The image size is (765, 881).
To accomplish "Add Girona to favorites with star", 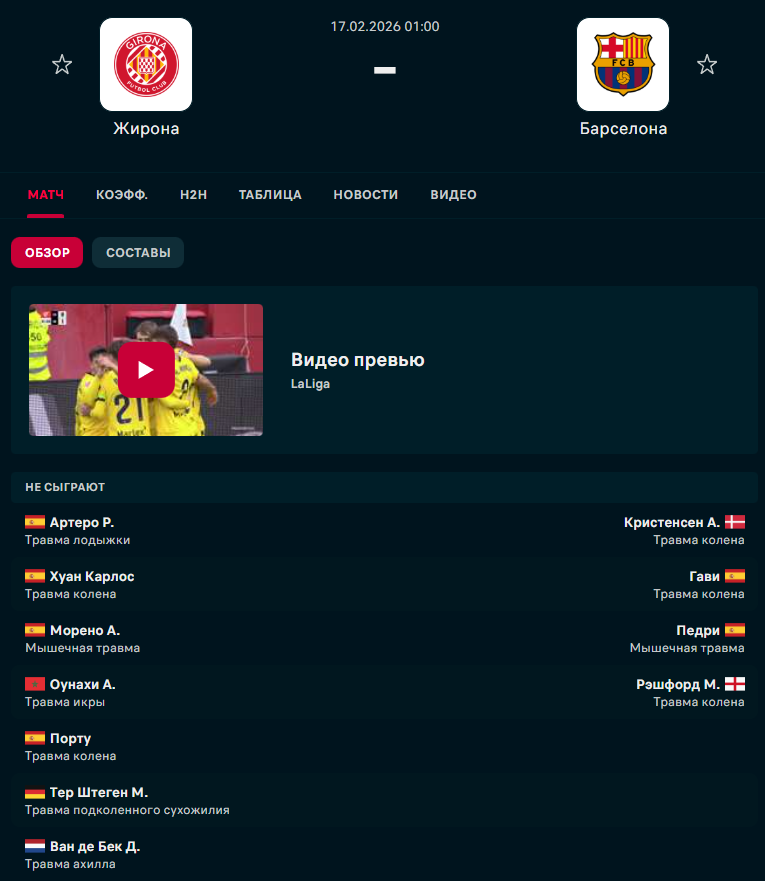I will coord(62,65).
